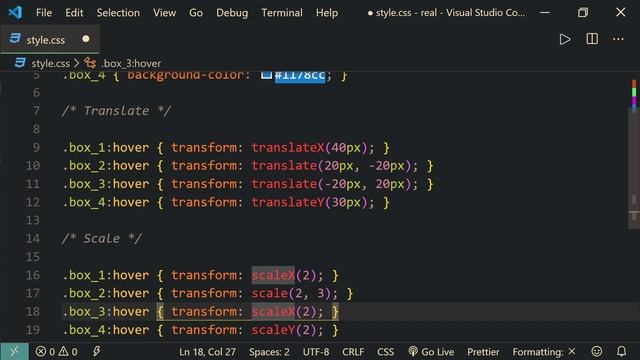
Task: Click the /* Translate */ comment
Action: [116, 111]
